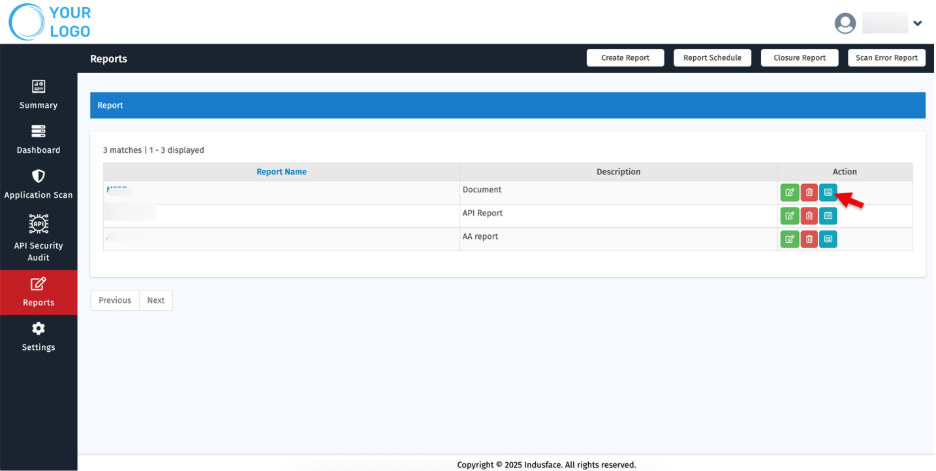Click the blue Report panel header

[507, 105]
